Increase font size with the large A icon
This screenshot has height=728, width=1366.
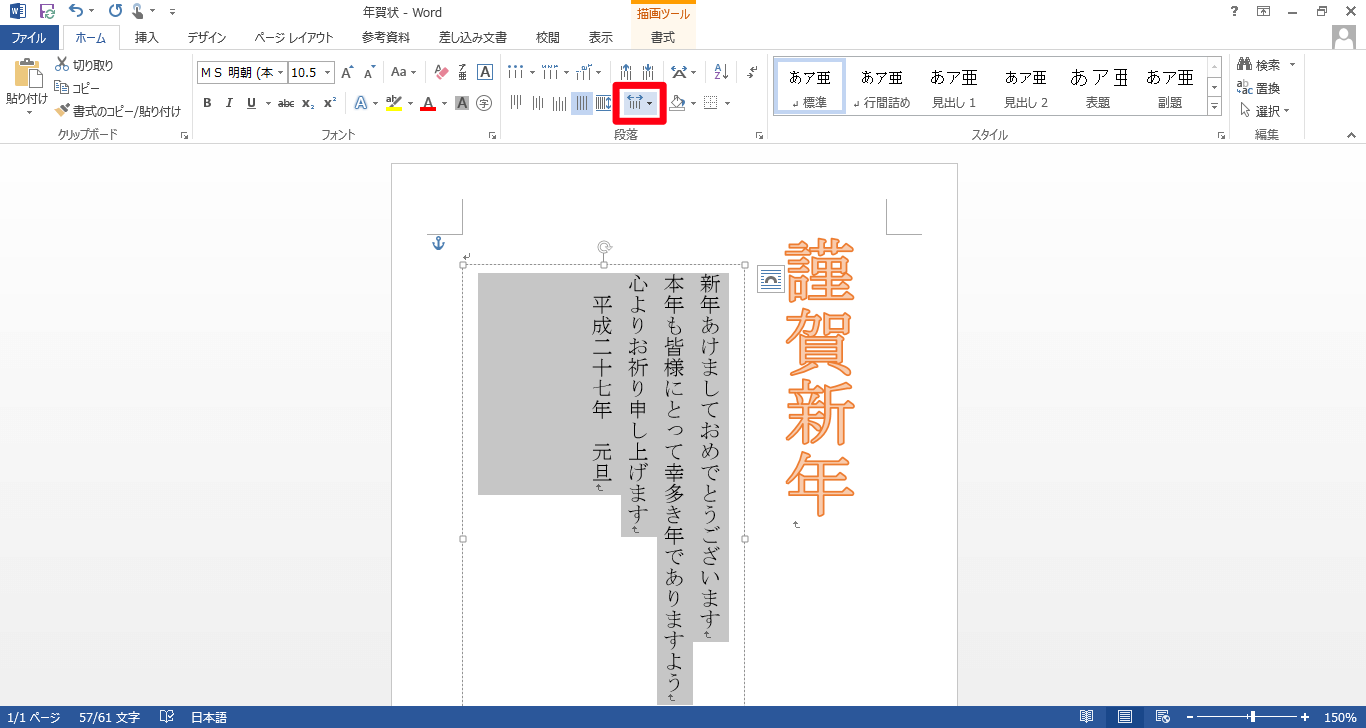(347, 72)
